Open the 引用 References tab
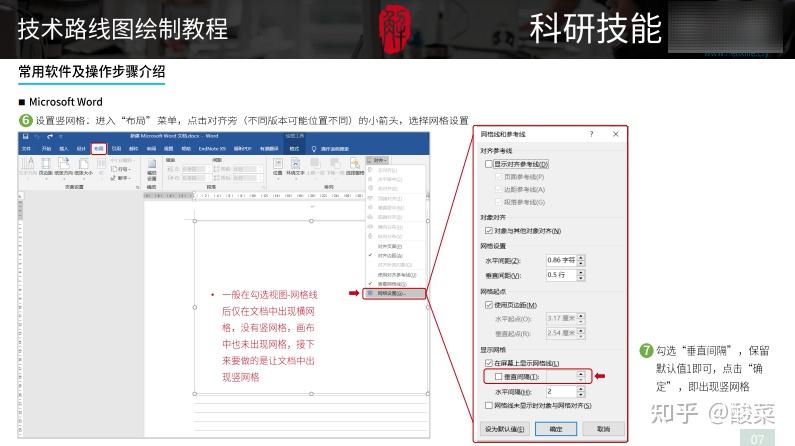 [x=116, y=149]
